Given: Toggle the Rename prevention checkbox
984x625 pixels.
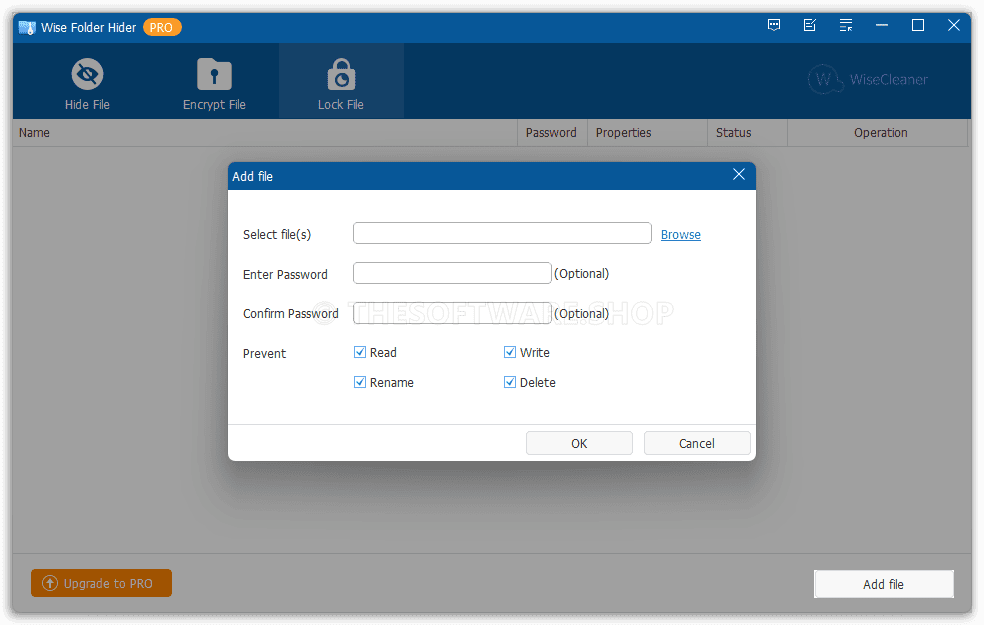Looking at the screenshot, I should [x=360, y=382].
